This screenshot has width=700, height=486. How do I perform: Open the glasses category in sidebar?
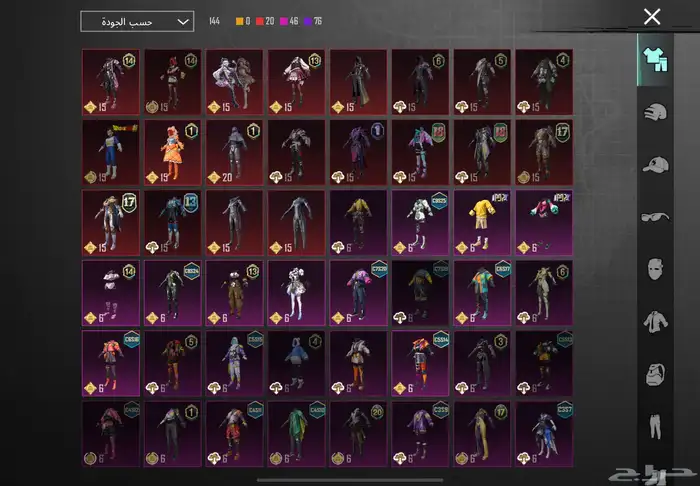[655, 217]
